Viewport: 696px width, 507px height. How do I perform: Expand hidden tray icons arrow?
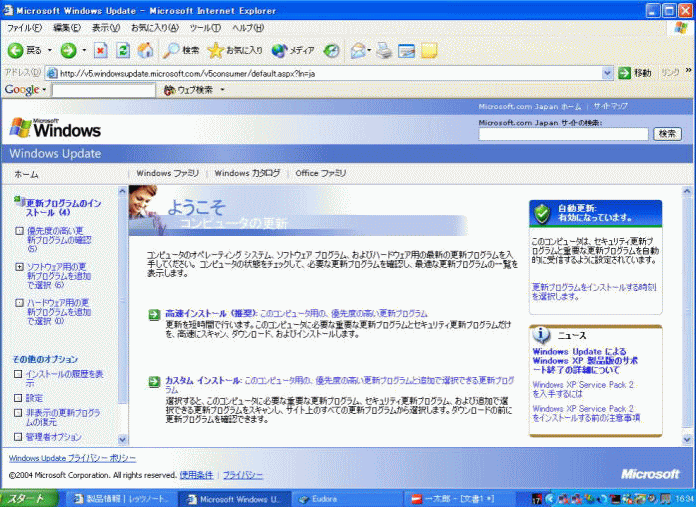tap(550, 499)
